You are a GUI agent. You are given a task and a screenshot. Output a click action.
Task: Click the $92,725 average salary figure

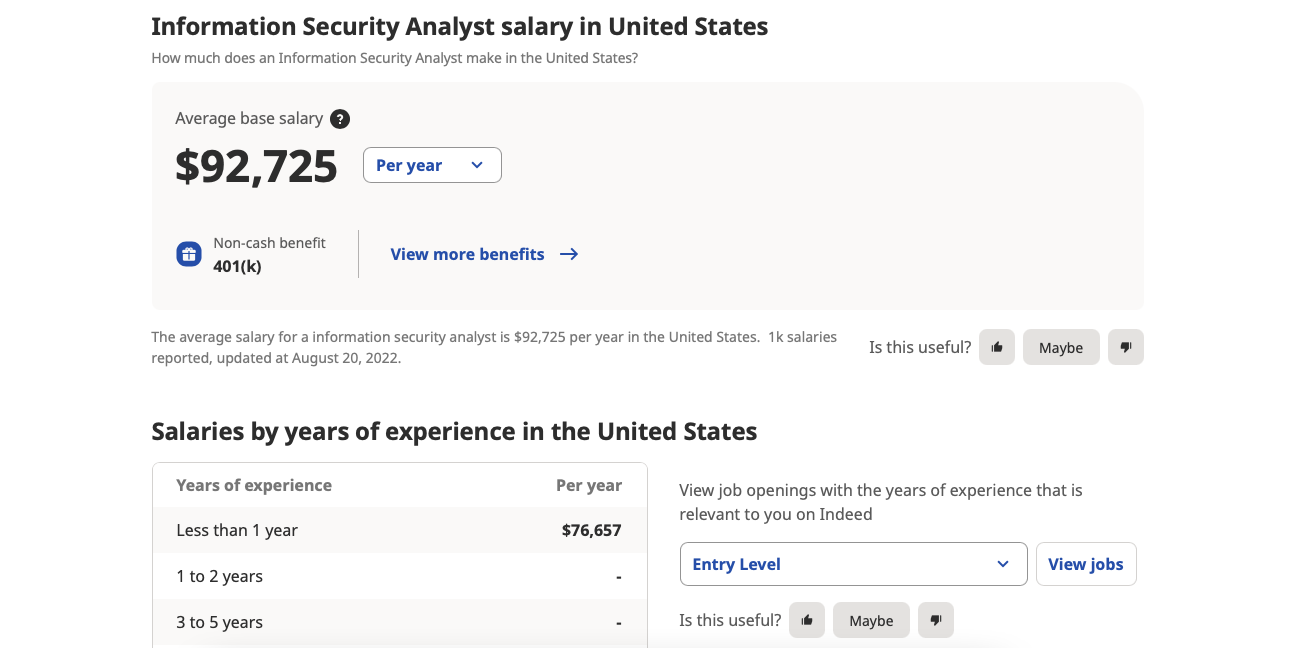(257, 166)
